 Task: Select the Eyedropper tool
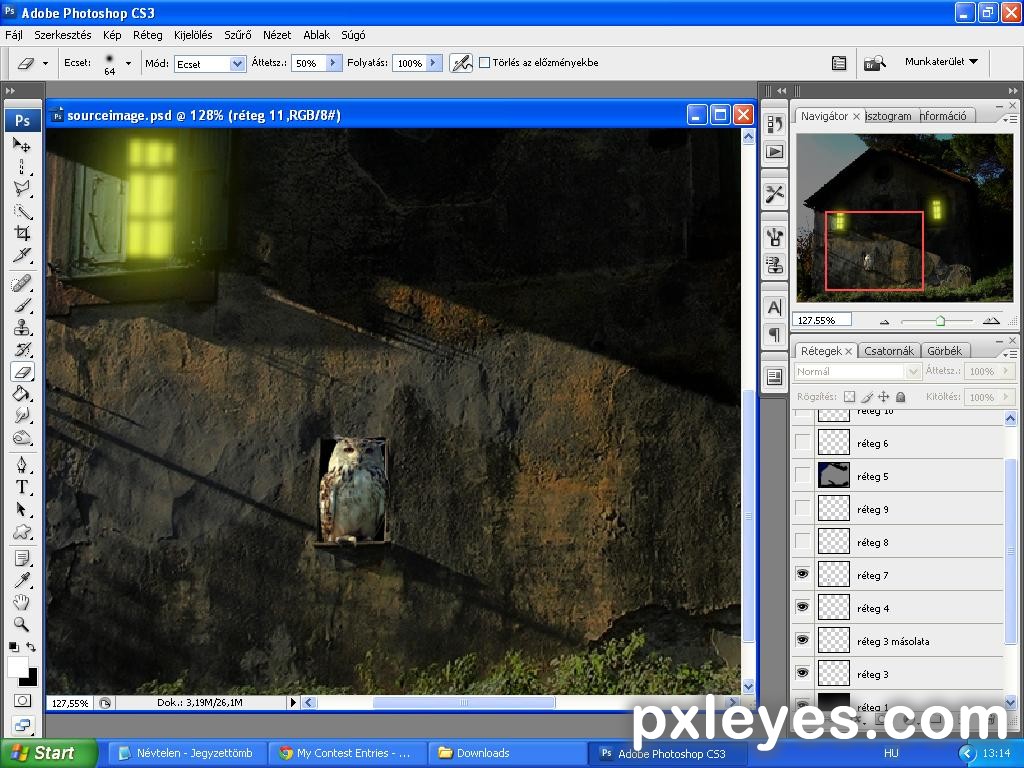point(22,581)
